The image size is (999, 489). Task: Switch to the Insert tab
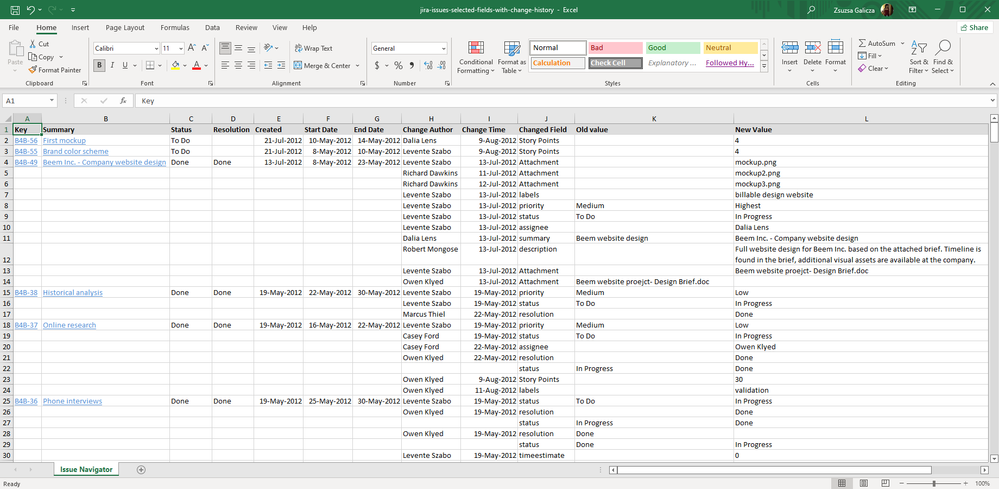(x=80, y=28)
